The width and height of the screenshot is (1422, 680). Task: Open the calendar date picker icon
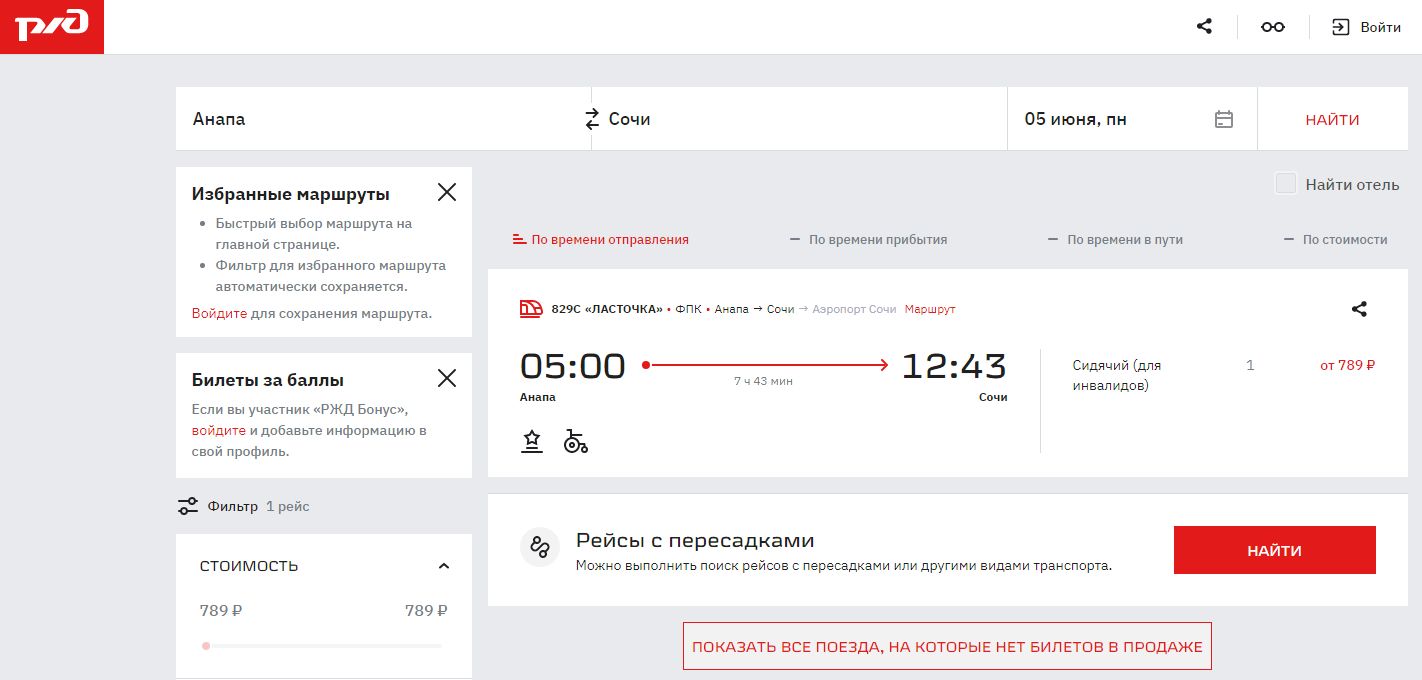pyautogui.click(x=1224, y=119)
